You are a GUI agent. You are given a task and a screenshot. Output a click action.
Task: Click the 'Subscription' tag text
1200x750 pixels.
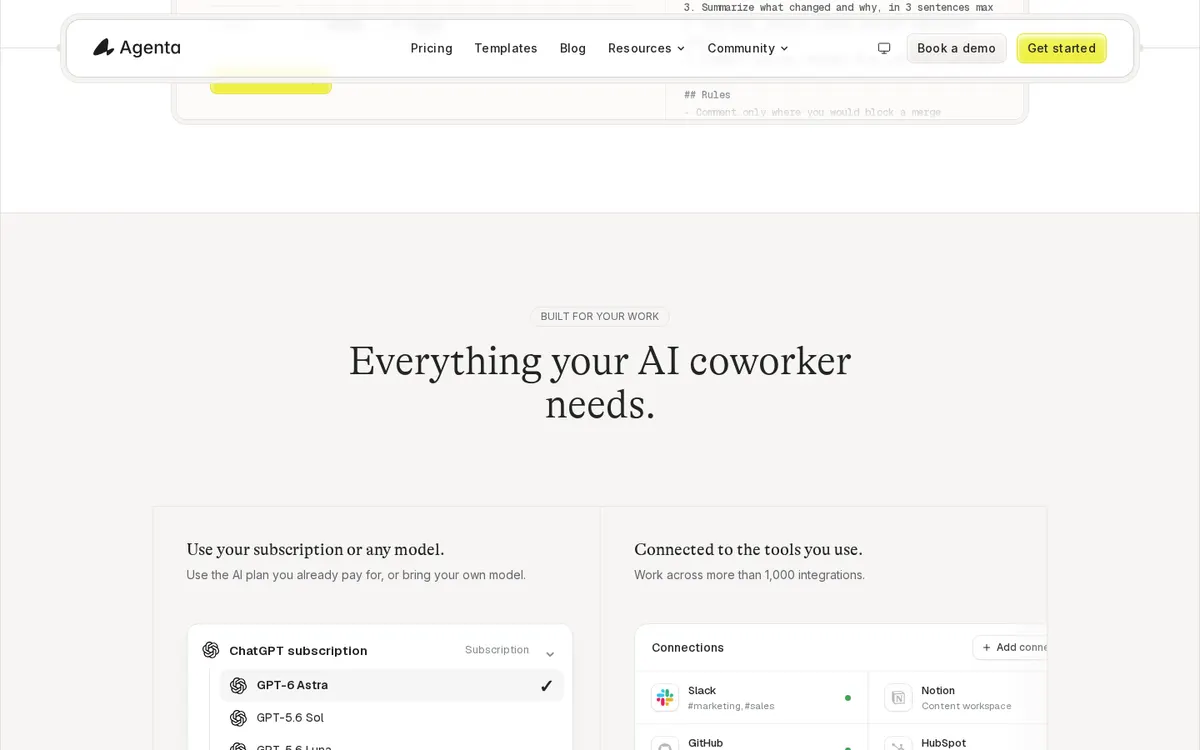click(497, 650)
